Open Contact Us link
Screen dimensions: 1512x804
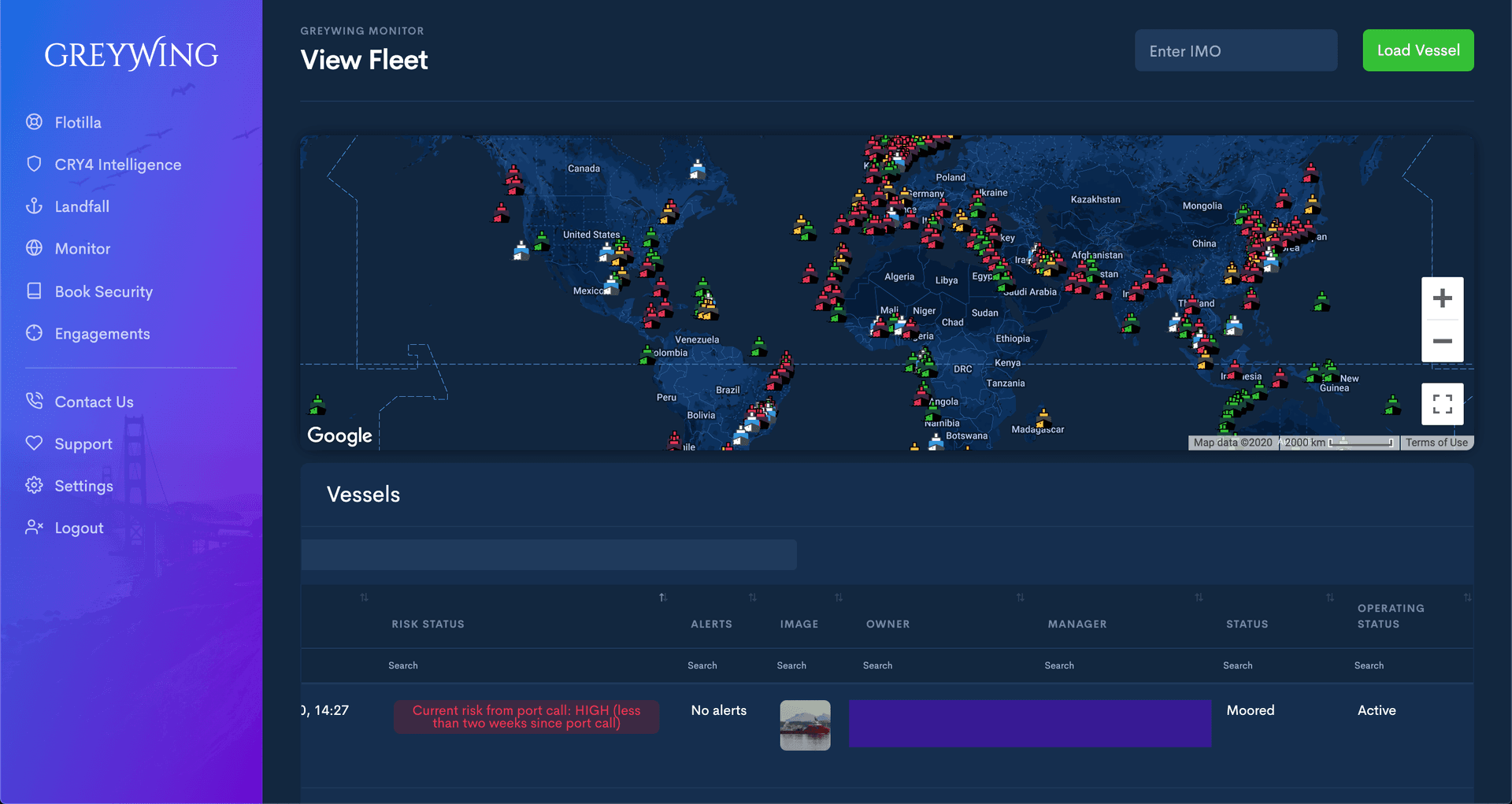tap(94, 402)
